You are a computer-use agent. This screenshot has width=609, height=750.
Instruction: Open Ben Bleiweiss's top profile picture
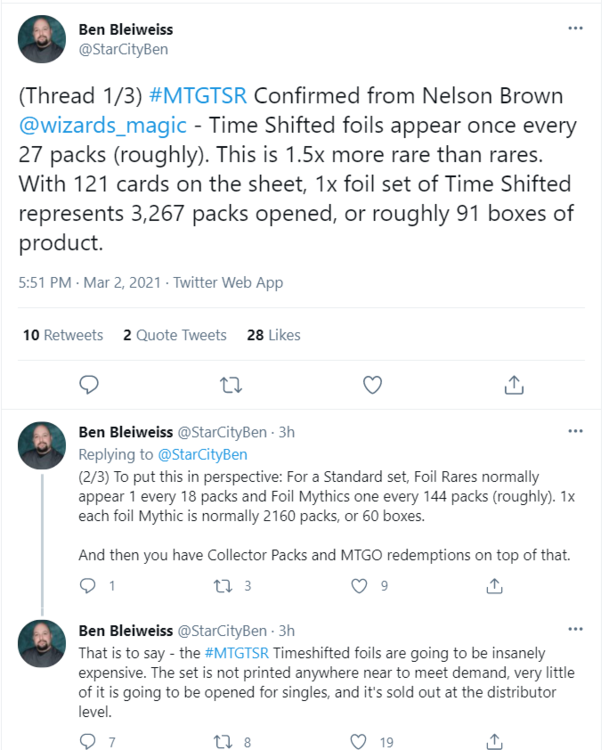[40, 39]
